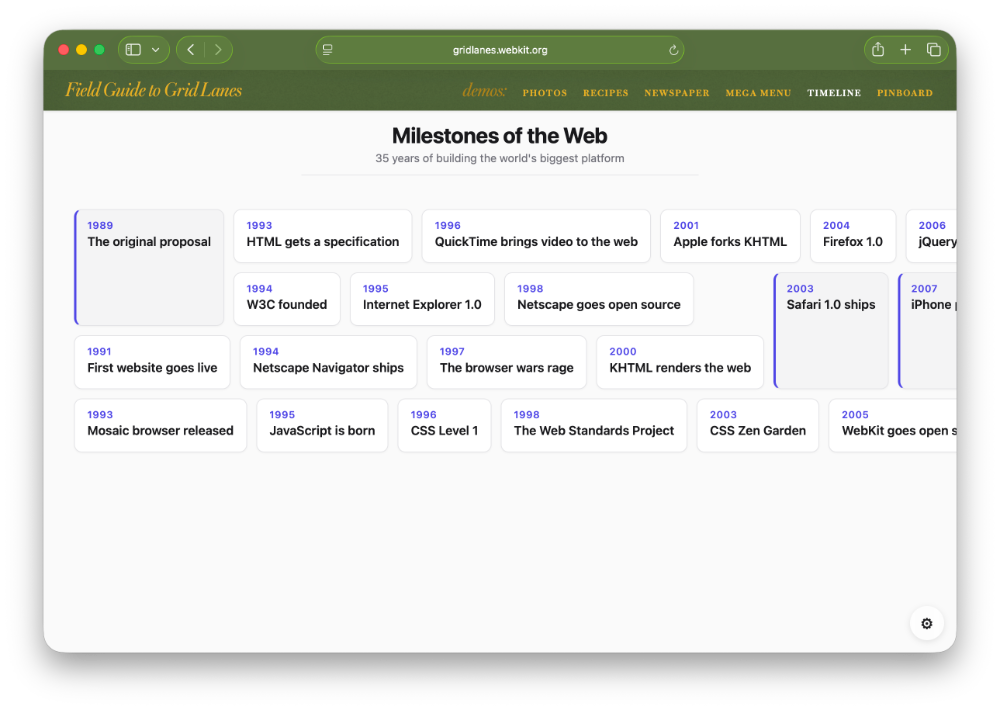Click the demos: label in the nav
This screenshot has height=710, width=1000.
tap(484, 91)
